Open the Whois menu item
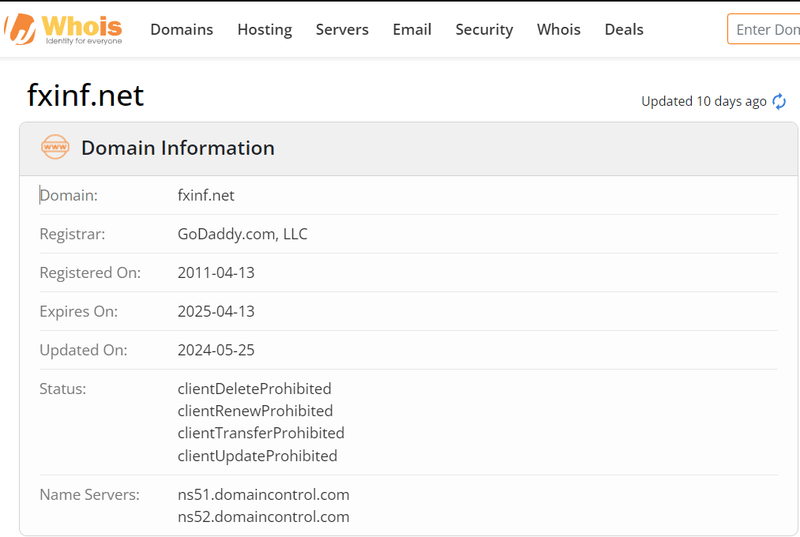 pos(559,30)
